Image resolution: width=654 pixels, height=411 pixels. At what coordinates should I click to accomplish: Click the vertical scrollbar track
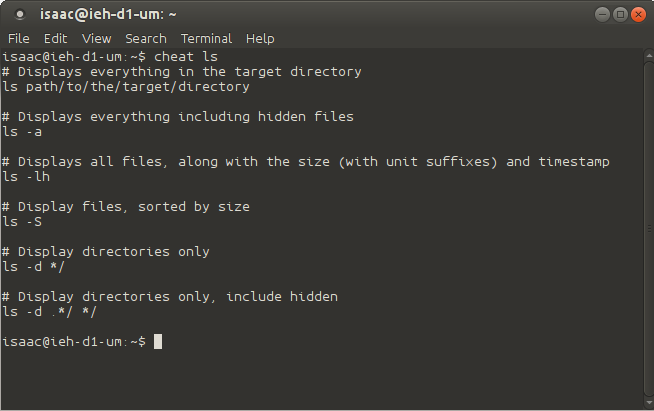tap(649, 229)
